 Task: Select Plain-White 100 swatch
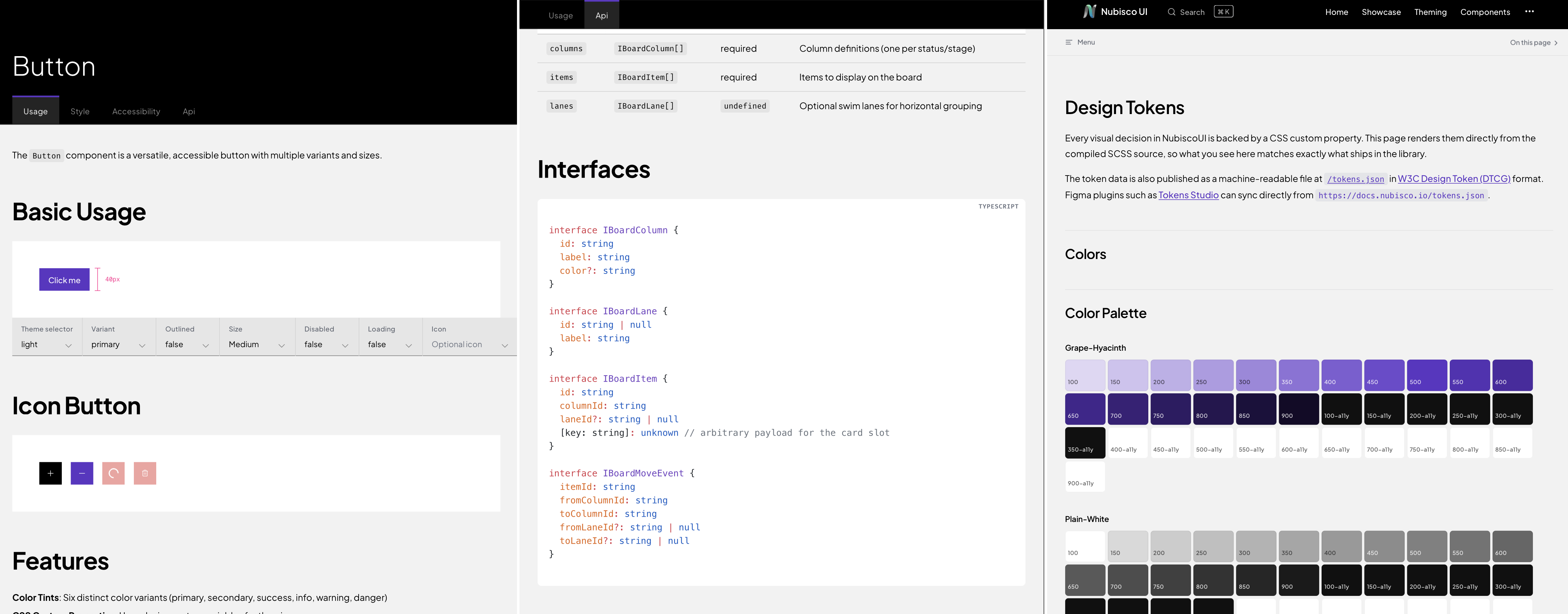(1085, 546)
